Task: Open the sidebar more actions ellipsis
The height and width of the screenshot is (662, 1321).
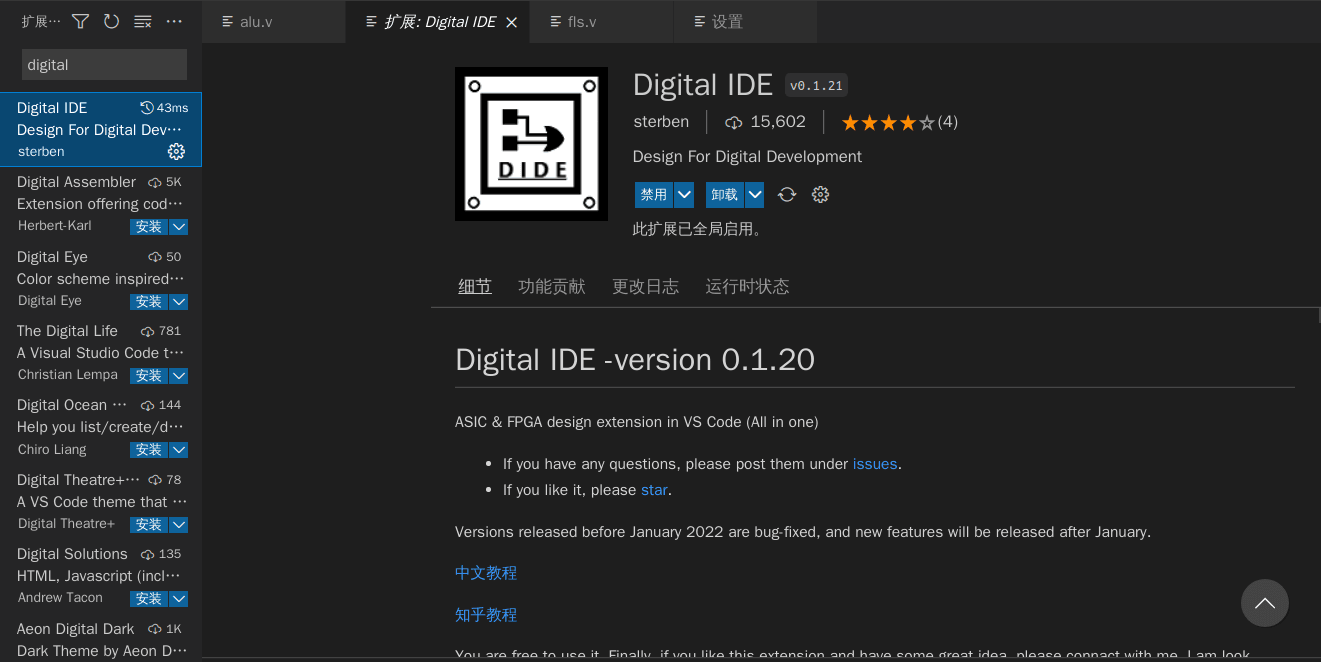Action: pyautogui.click(x=174, y=21)
